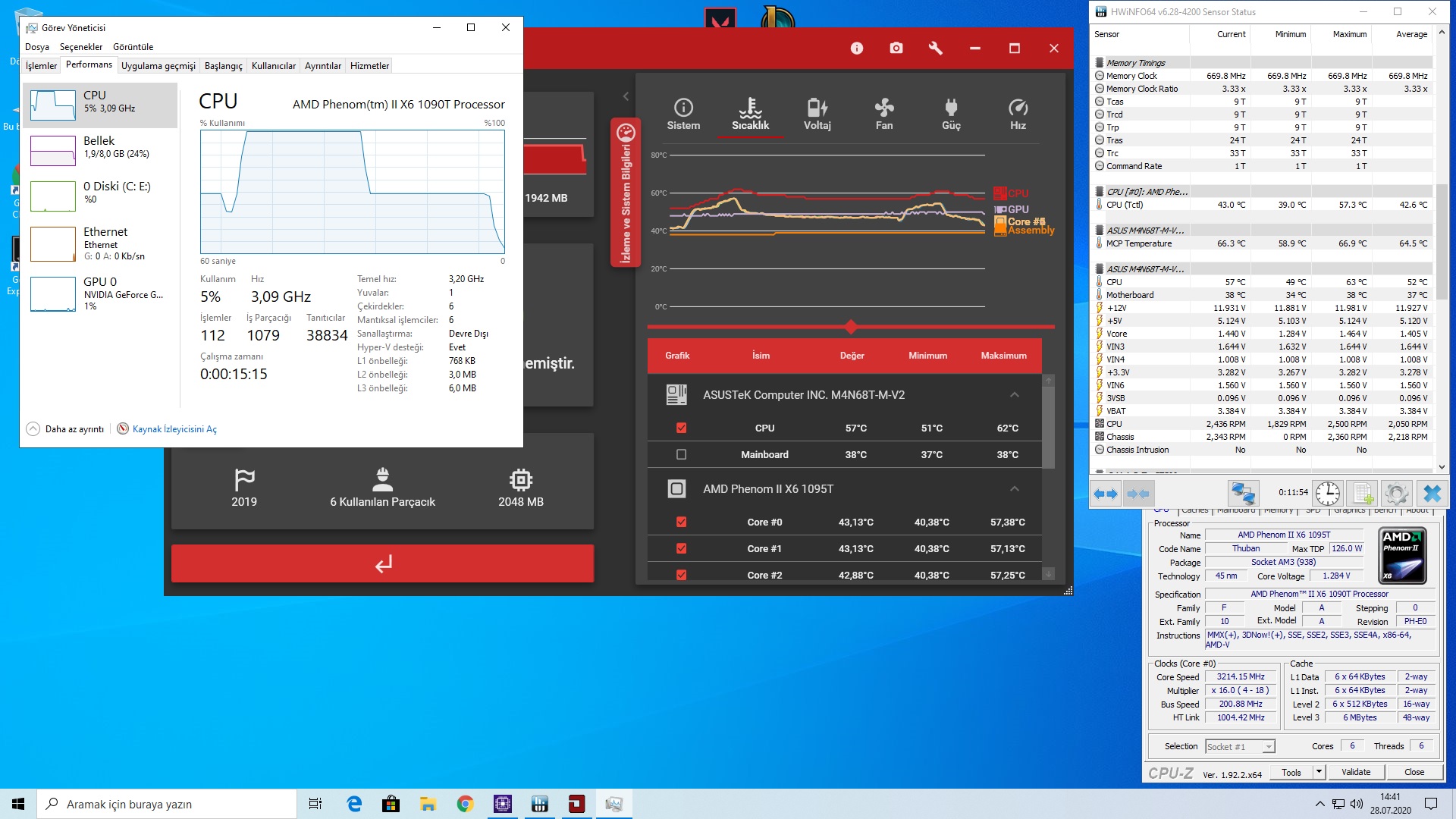Open File Explorer from the taskbar
This screenshot has height=819, width=1456.
pos(428,804)
